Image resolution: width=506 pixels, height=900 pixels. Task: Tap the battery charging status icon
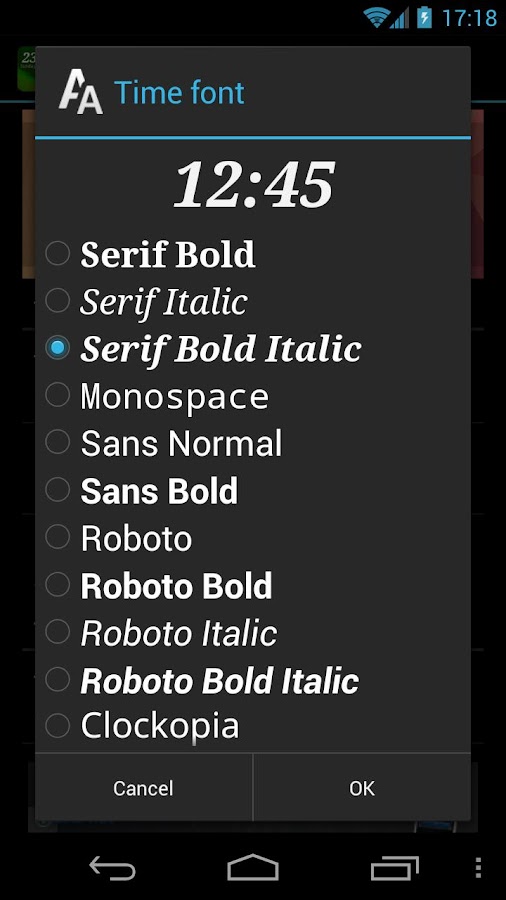tap(425, 17)
